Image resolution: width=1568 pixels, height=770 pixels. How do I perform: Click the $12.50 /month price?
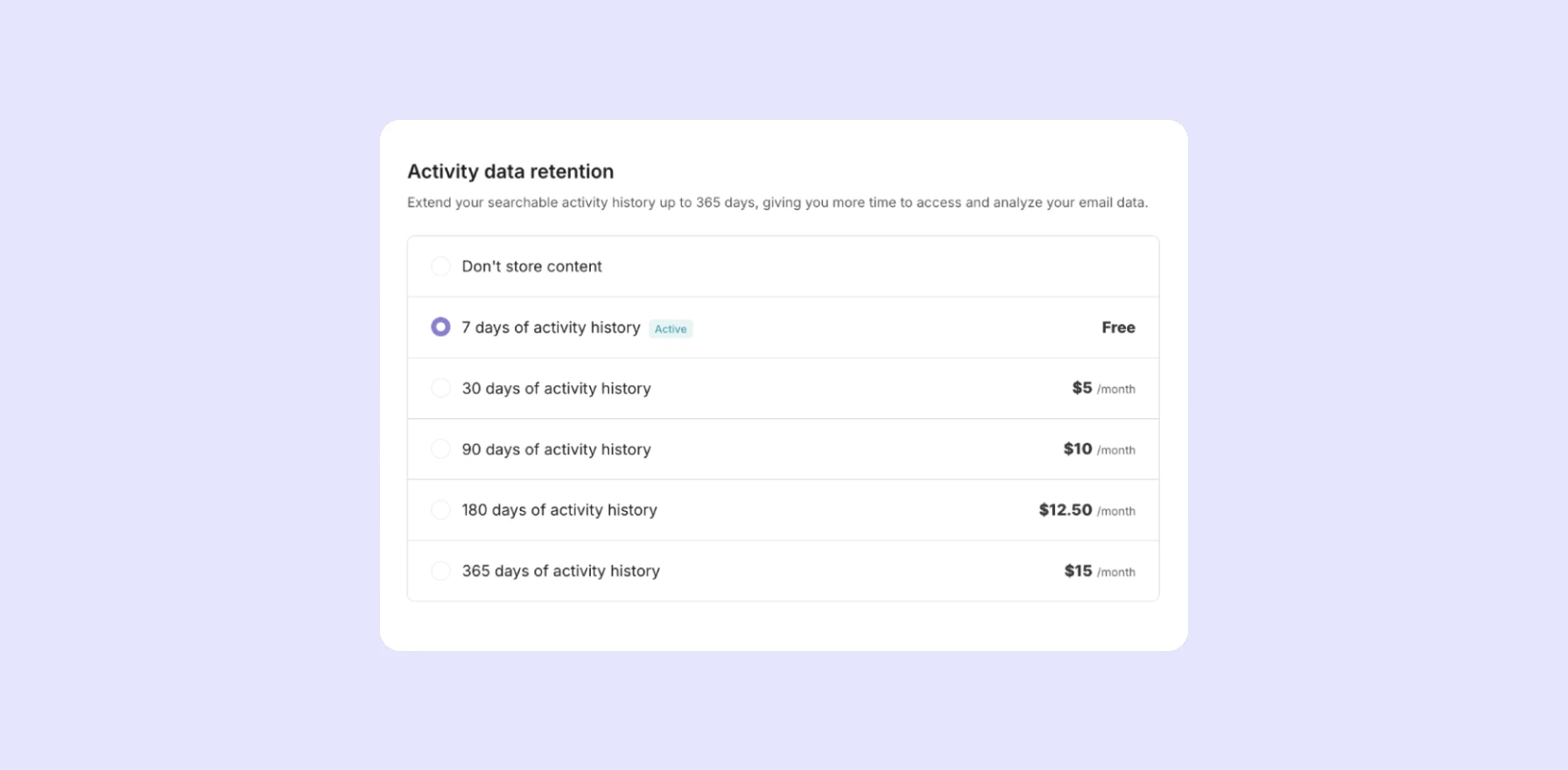[1086, 510]
